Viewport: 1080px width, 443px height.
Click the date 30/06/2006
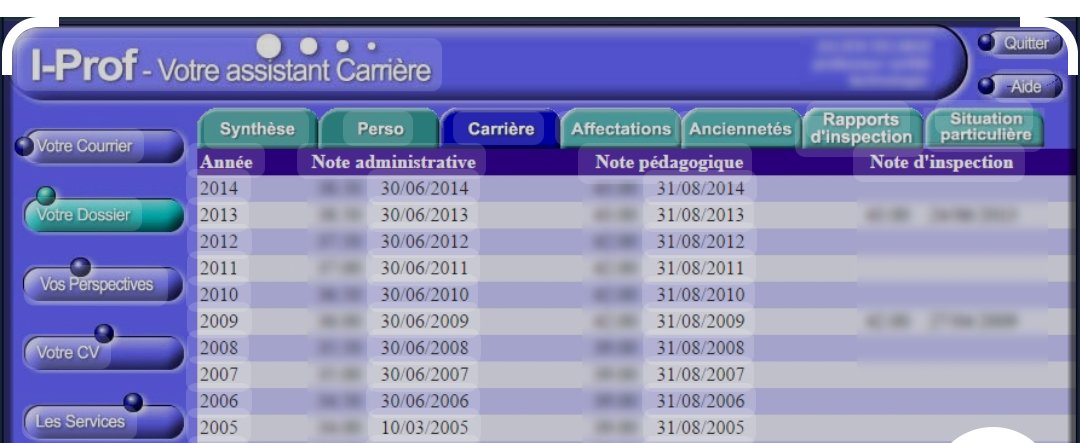point(424,401)
